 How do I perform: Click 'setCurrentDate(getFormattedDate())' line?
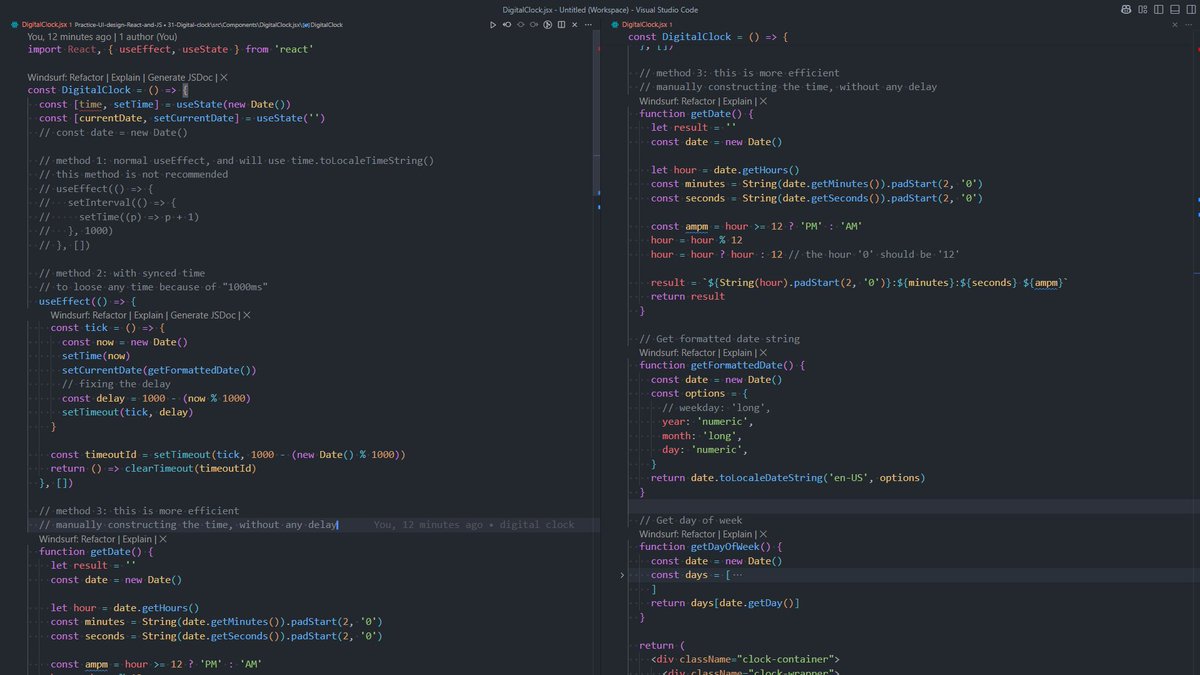tap(159, 370)
